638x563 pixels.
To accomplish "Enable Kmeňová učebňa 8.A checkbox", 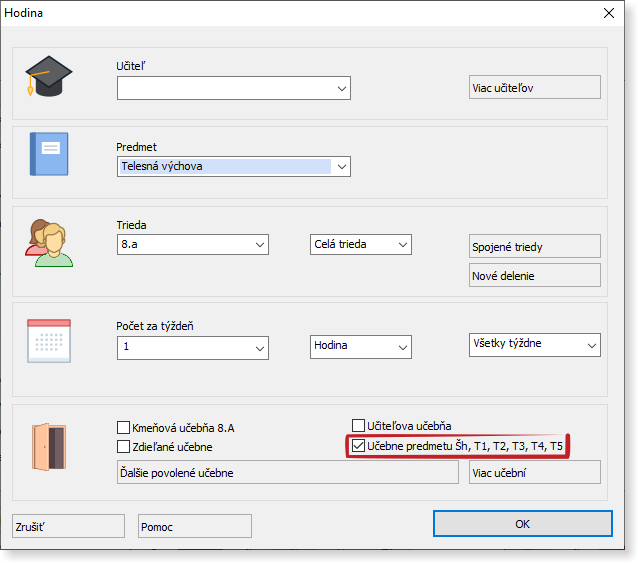I will click(x=123, y=428).
